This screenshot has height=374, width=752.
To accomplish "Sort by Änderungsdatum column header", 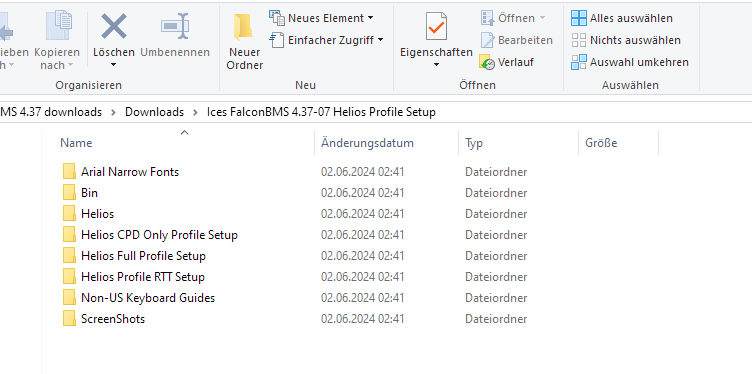I will [x=367, y=143].
